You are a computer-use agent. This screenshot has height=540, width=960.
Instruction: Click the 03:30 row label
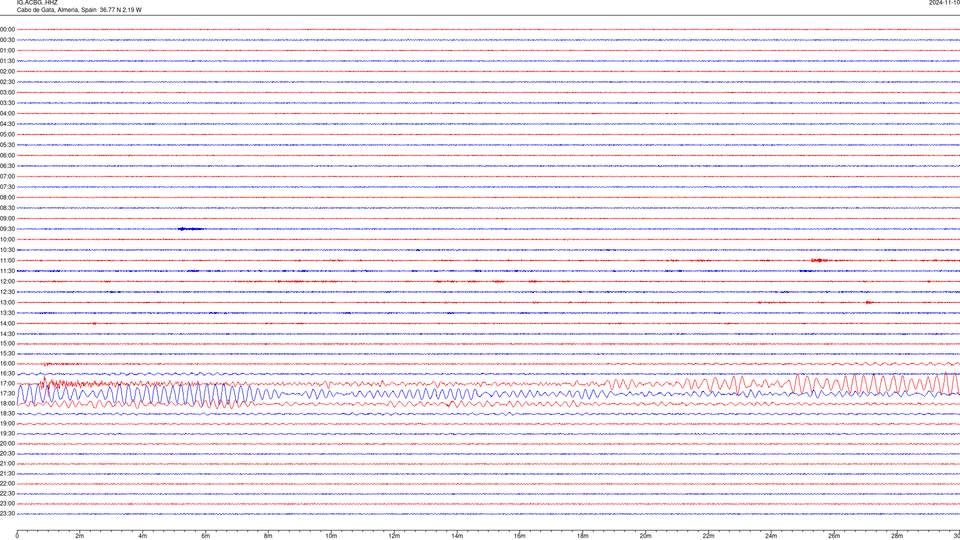click(x=7, y=103)
